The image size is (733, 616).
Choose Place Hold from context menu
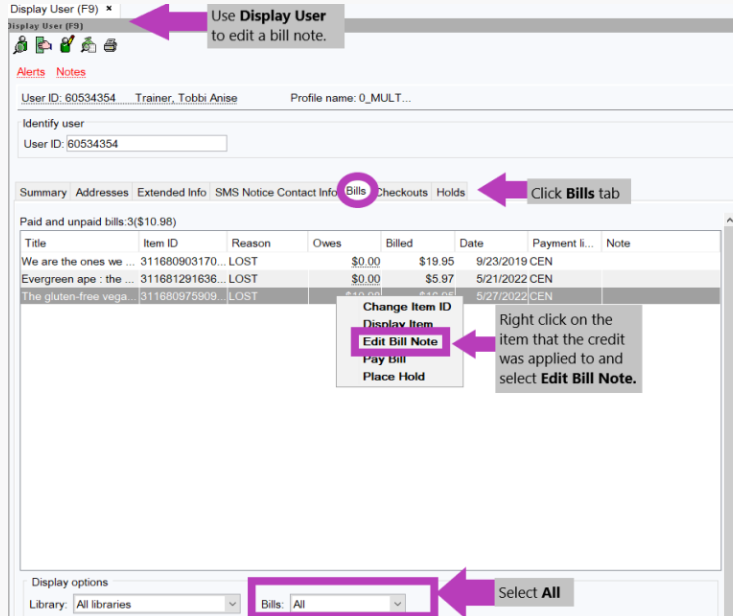[x=394, y=376]
